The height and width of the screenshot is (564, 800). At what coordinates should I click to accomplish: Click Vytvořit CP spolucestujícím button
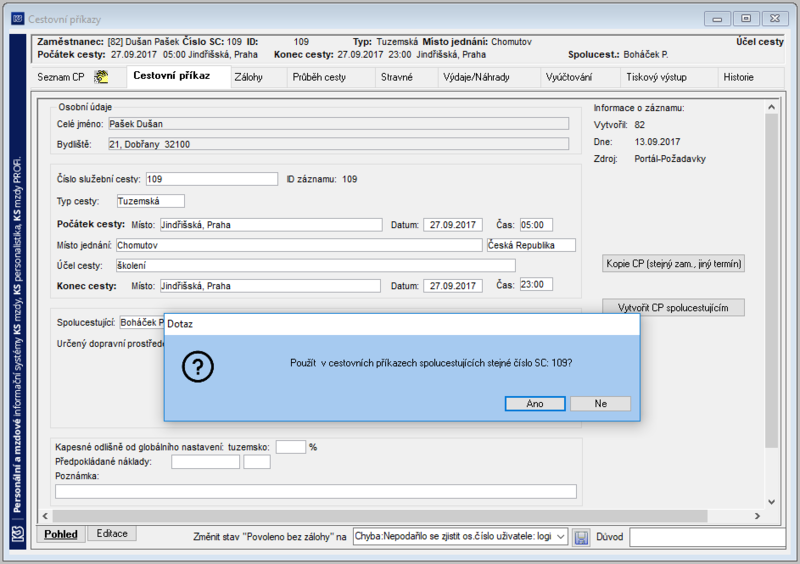(x=673, y=307)
